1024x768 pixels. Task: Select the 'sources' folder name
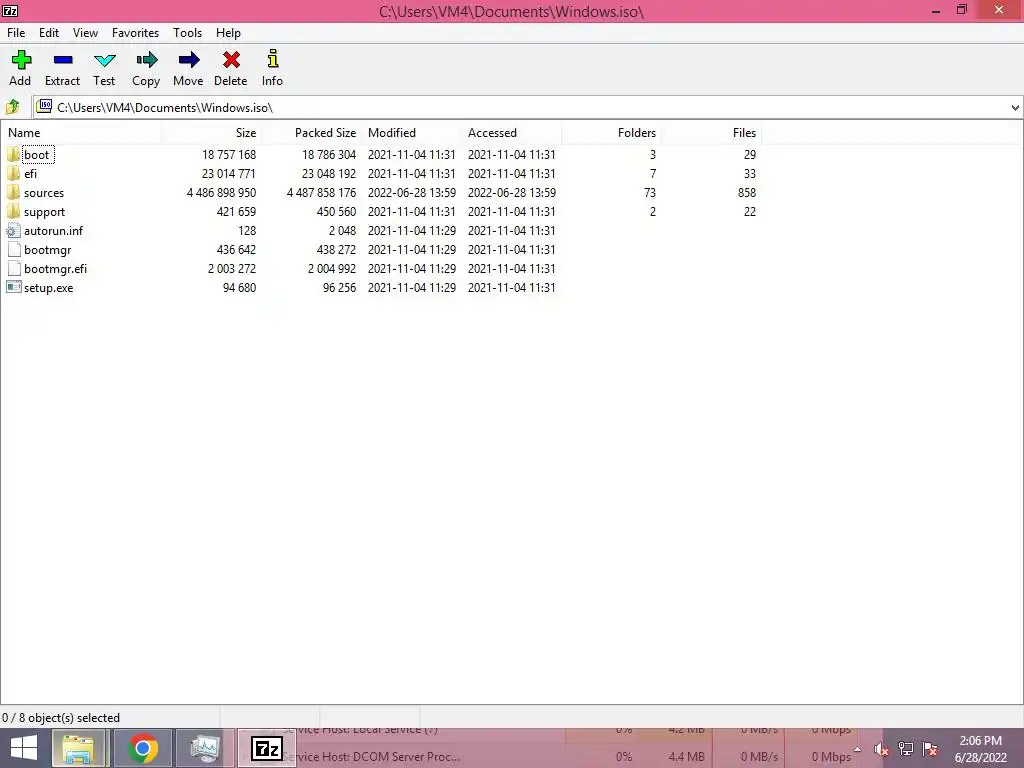[44, 193]
